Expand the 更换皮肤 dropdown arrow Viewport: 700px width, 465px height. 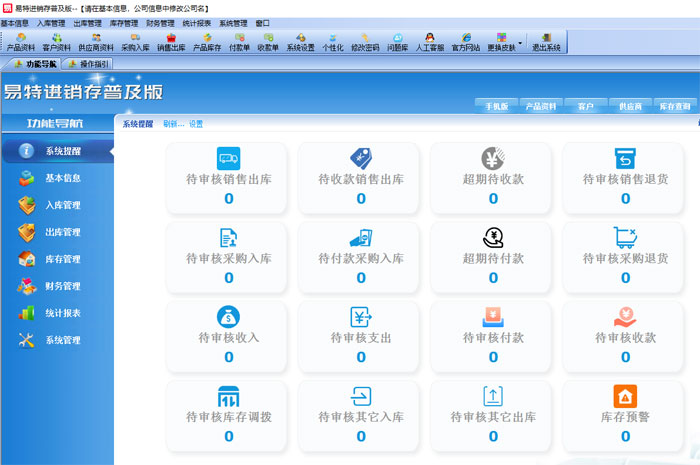point(520,42)
